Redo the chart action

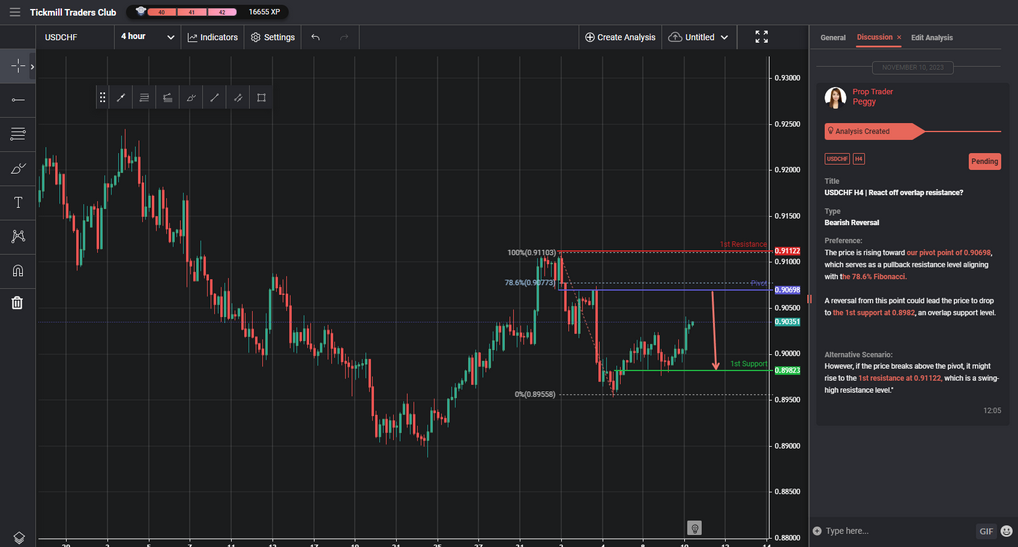(344, 38)
